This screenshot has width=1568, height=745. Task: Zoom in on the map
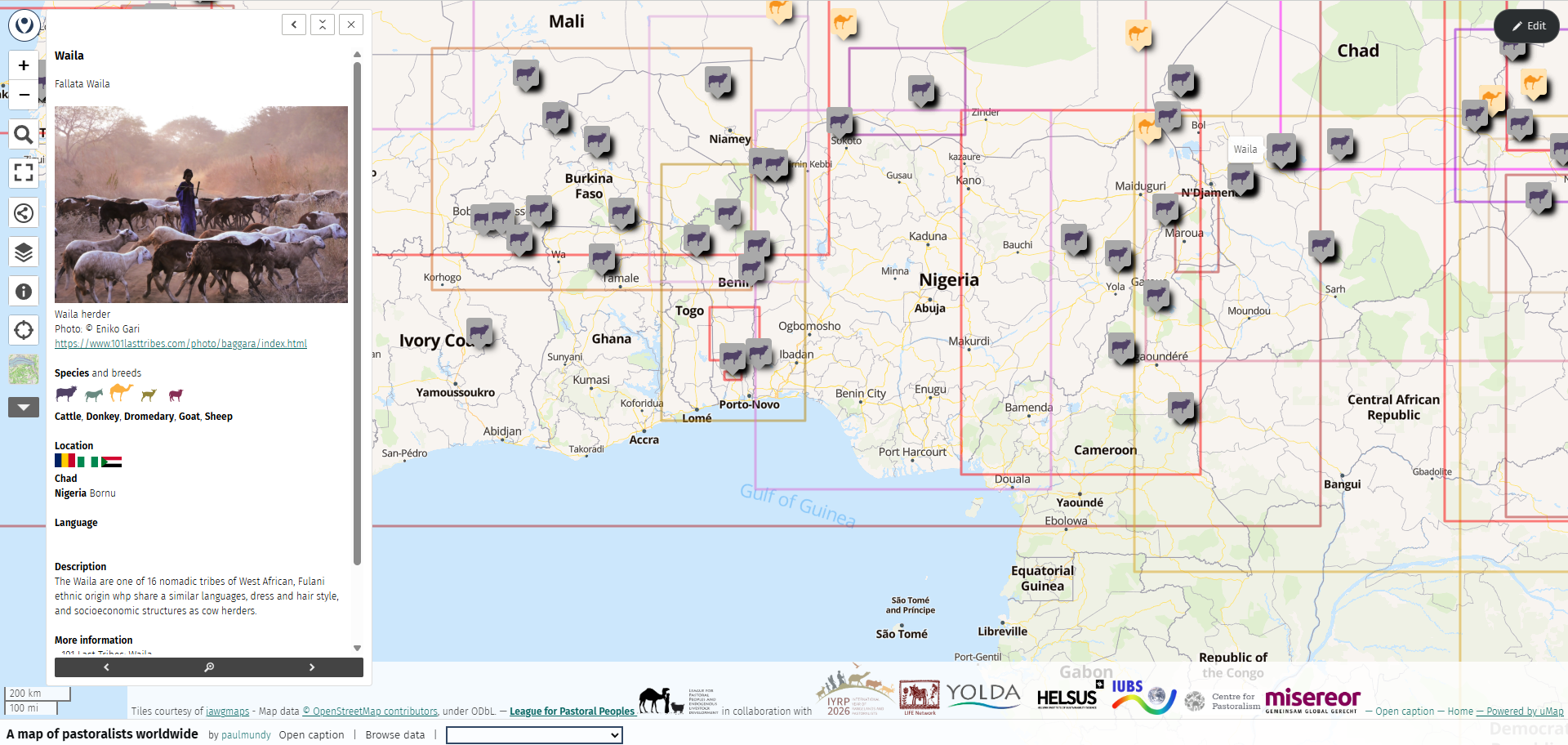pyautogui.click(x=24, y=65)
